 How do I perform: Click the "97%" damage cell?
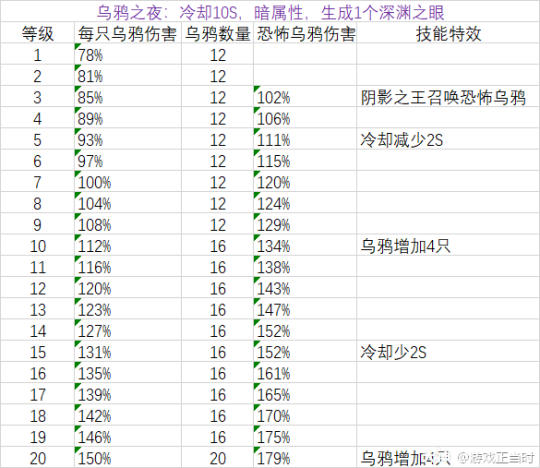tap(127, 161)
